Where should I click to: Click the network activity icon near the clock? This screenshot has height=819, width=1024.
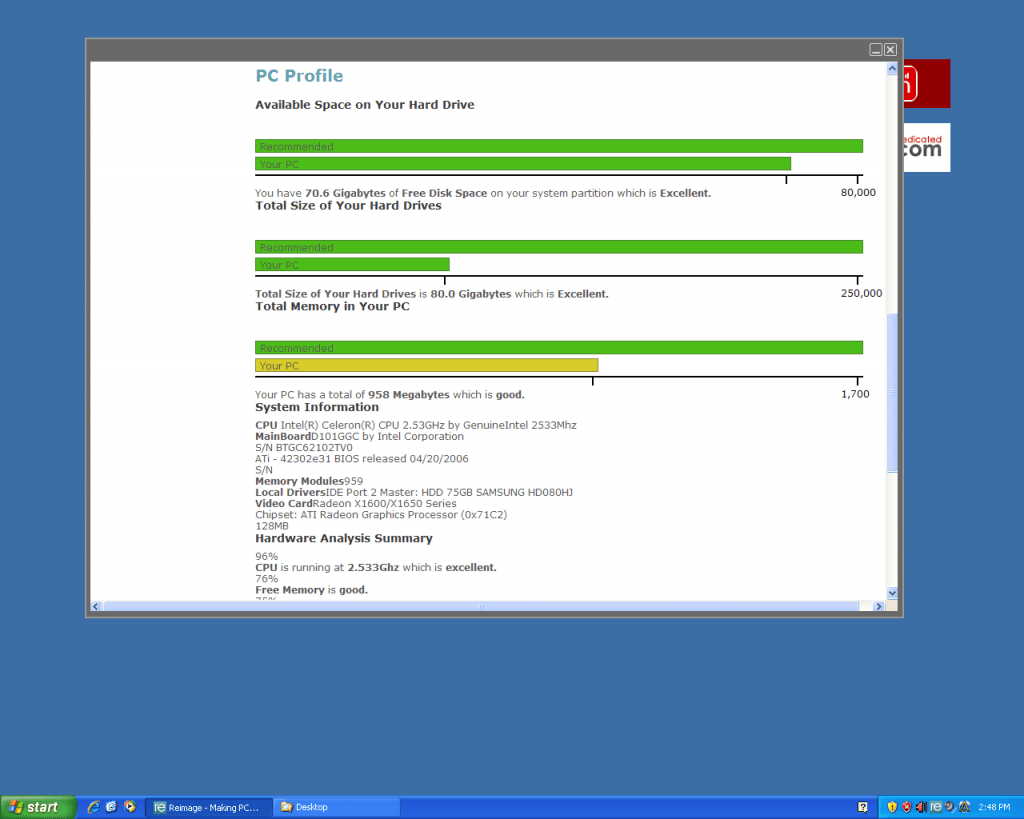point(948,807)
